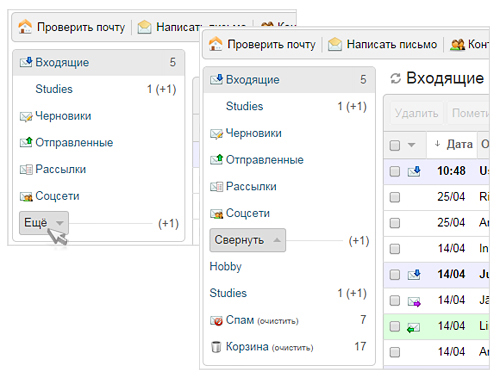
Task: Open select dropdown arrow next to header checkbox
Action: 412,145
